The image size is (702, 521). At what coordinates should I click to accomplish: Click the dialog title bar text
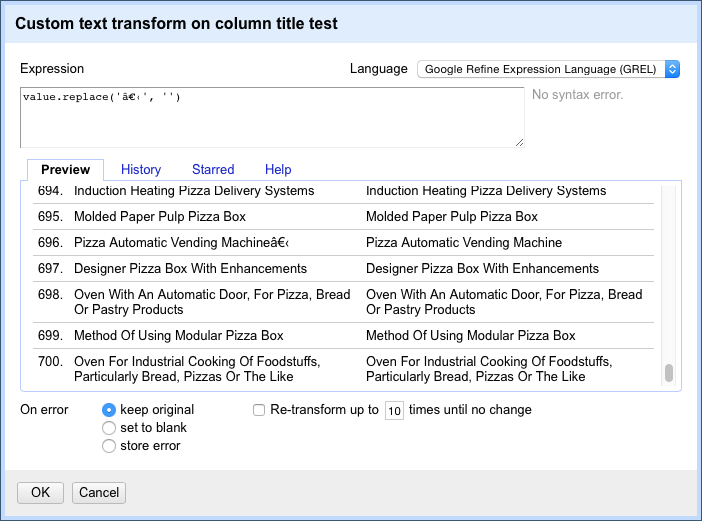[x=178, y=23]
